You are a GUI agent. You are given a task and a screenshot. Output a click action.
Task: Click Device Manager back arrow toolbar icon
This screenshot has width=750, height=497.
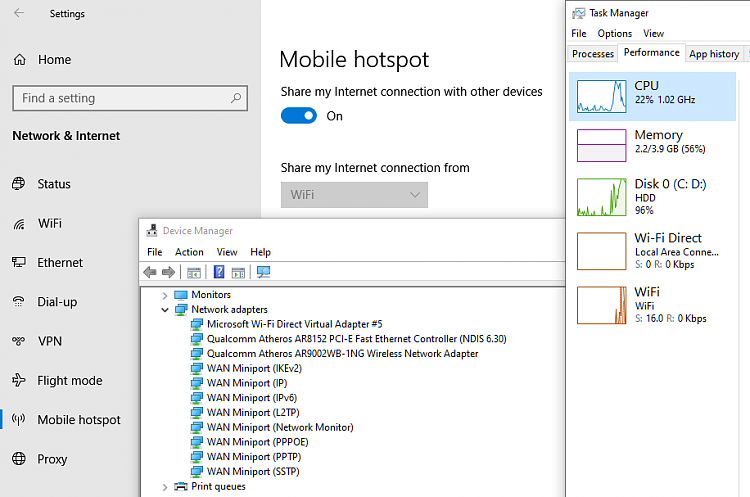pos(150,272)
